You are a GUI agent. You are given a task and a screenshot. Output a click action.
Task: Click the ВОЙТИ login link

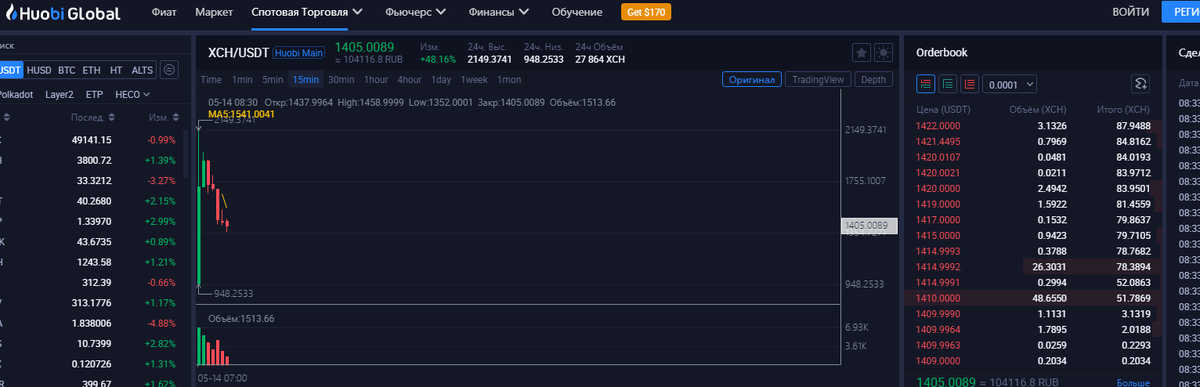tap(1130, 13)
